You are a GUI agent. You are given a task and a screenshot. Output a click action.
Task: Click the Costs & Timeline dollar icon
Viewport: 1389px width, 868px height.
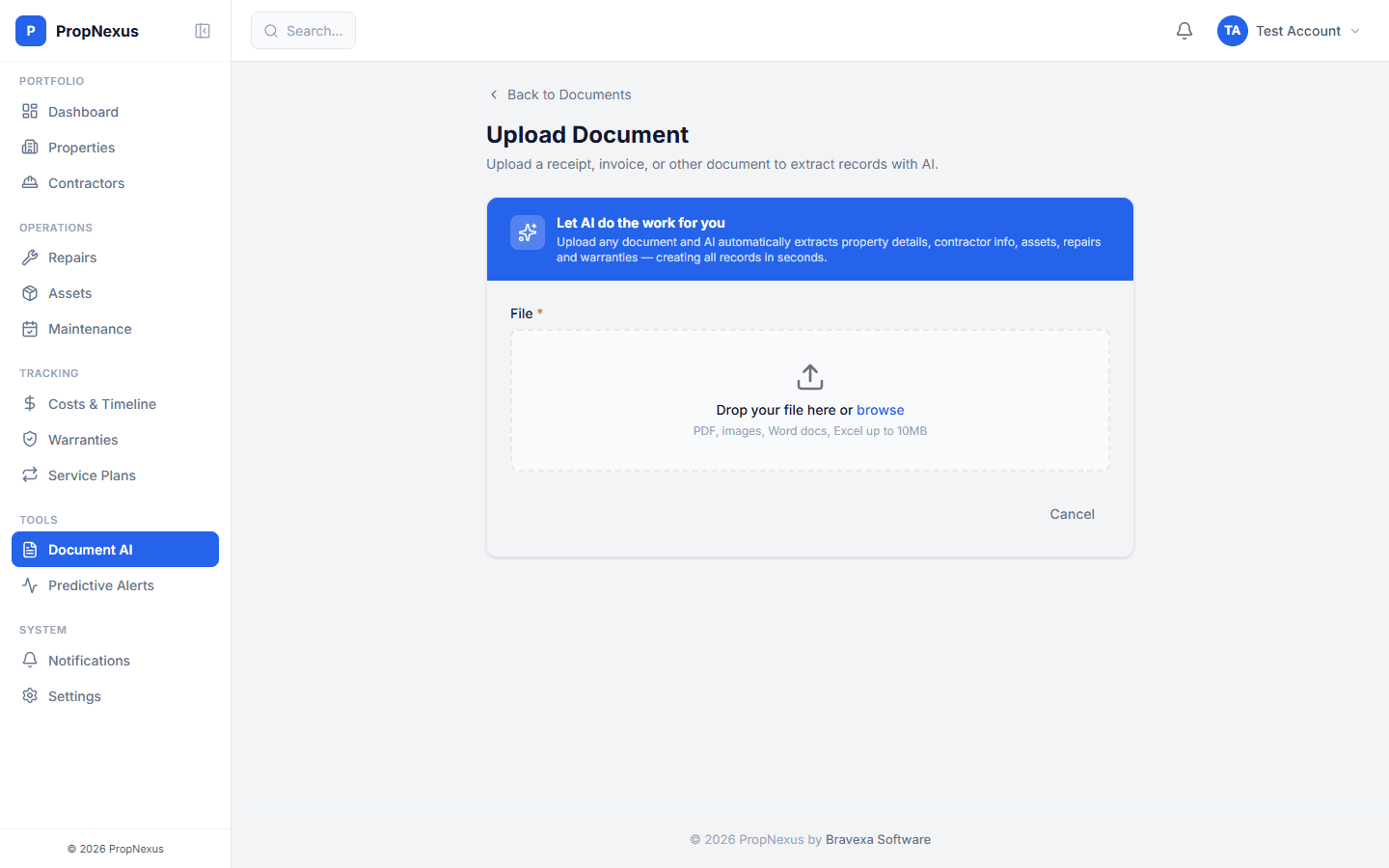[x=30, y=404]
